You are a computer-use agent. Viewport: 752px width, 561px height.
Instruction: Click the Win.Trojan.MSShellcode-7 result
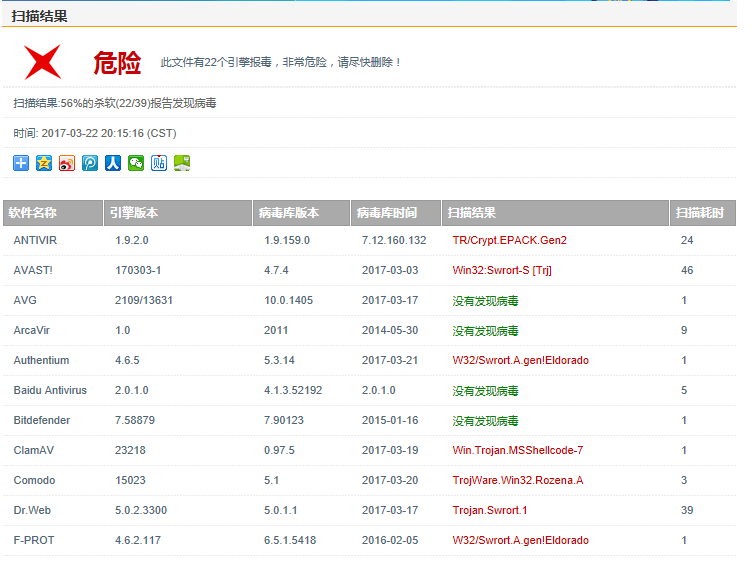[517, 450]
